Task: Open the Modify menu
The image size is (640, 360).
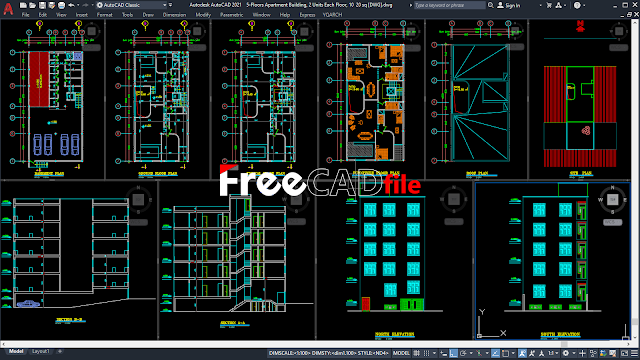Action: pyautogui.click(x=203, y=15)
